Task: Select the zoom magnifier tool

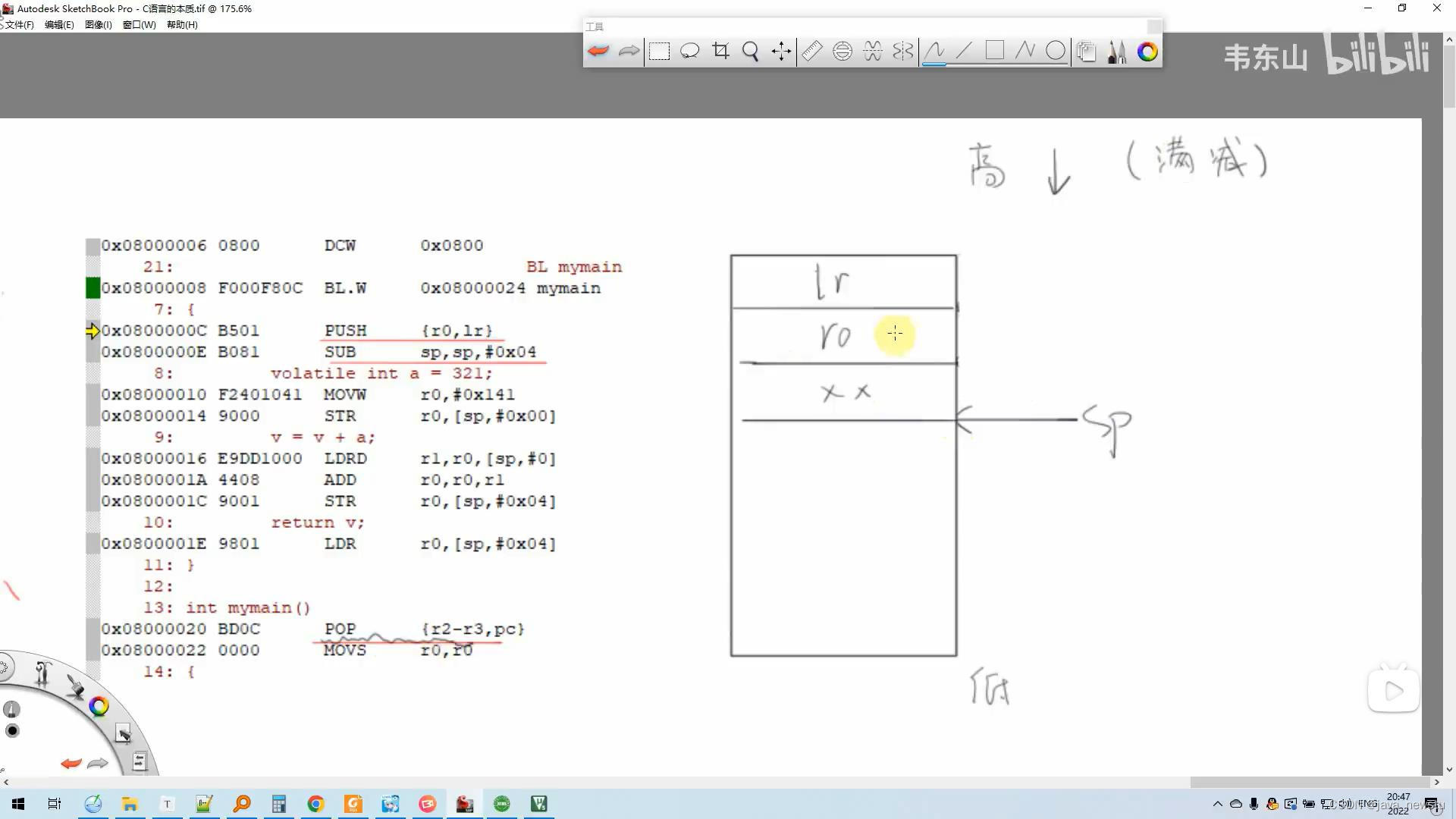Action: pyautogui.click(x=751, y=52)
